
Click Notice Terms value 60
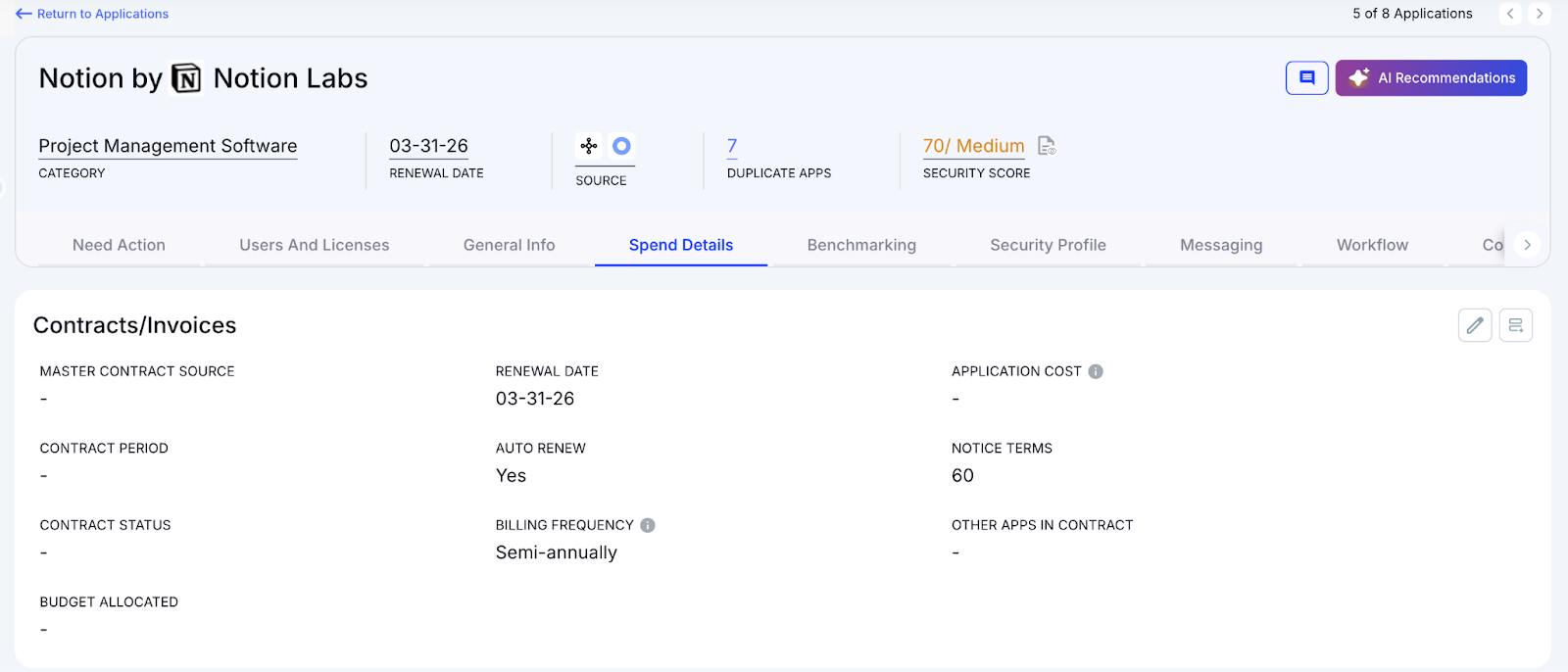click(962, 476)
